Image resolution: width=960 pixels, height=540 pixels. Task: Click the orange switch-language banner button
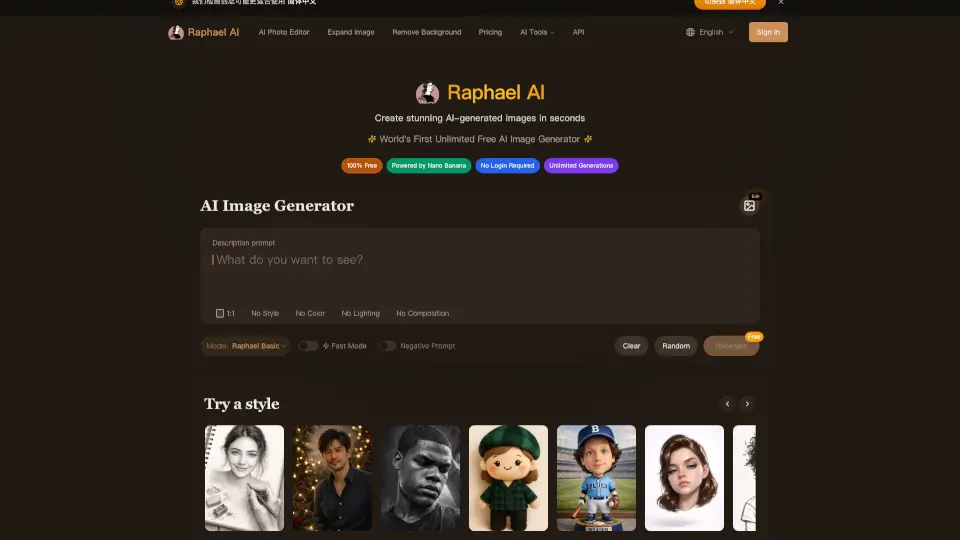pyautogui.click(x=730, y=3)
